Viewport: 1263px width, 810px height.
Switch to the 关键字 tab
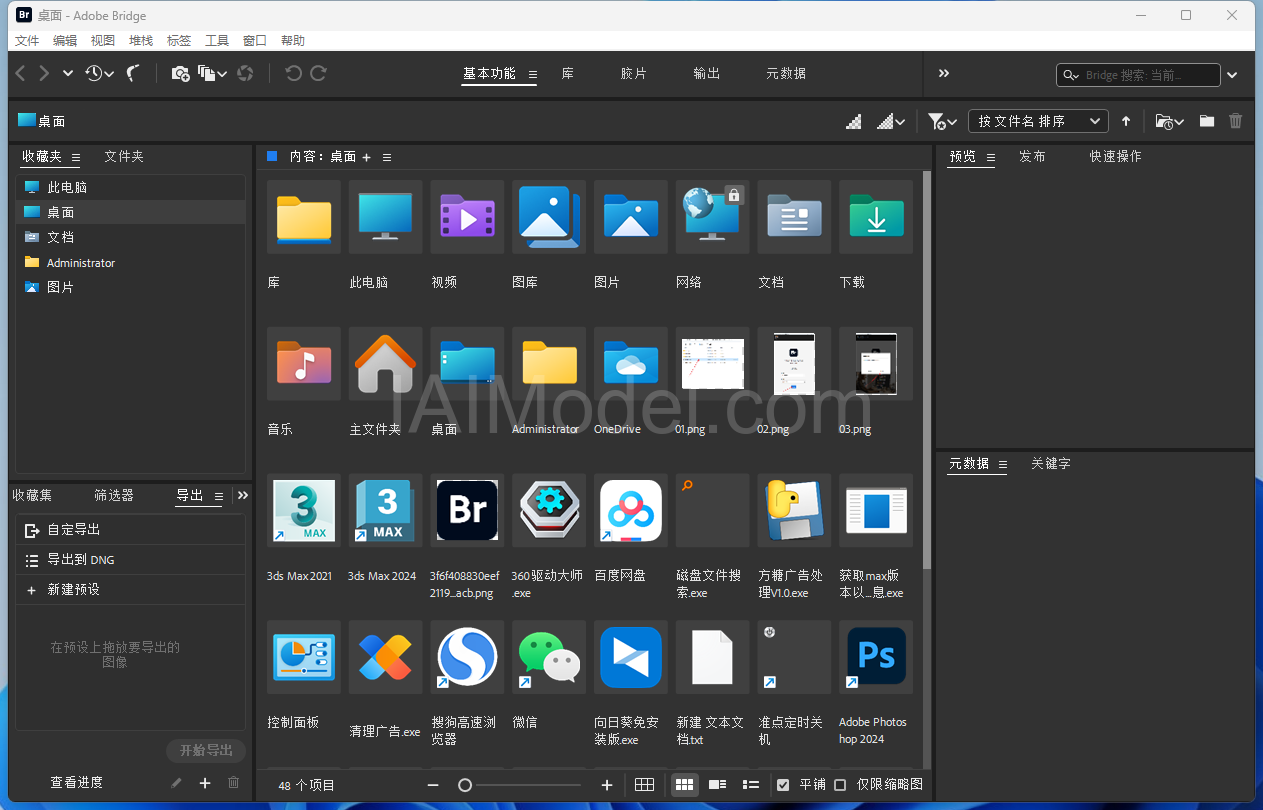coord(1051,464)
